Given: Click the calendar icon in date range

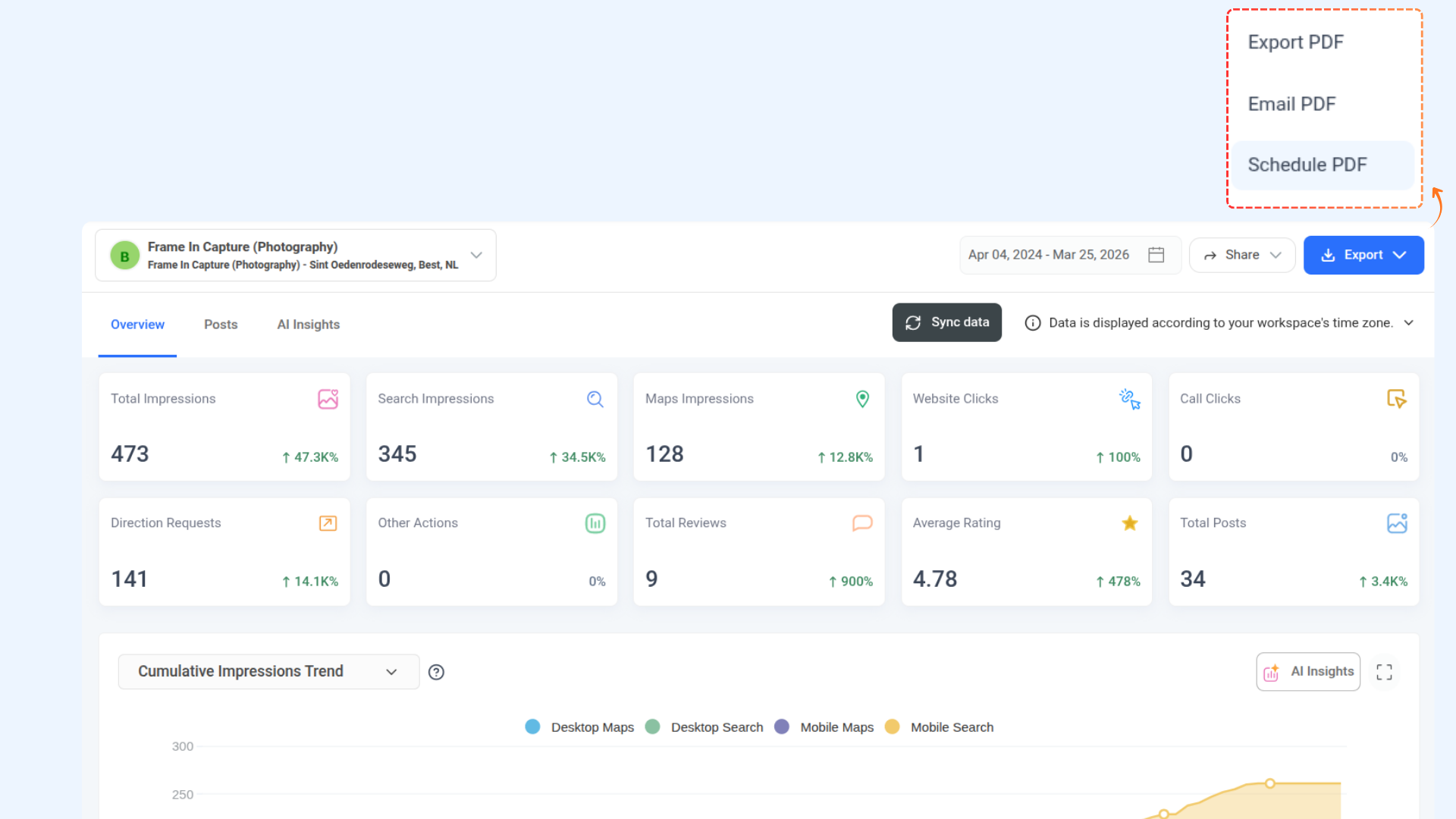Looking at the screenshot, I should point(1156,255).
